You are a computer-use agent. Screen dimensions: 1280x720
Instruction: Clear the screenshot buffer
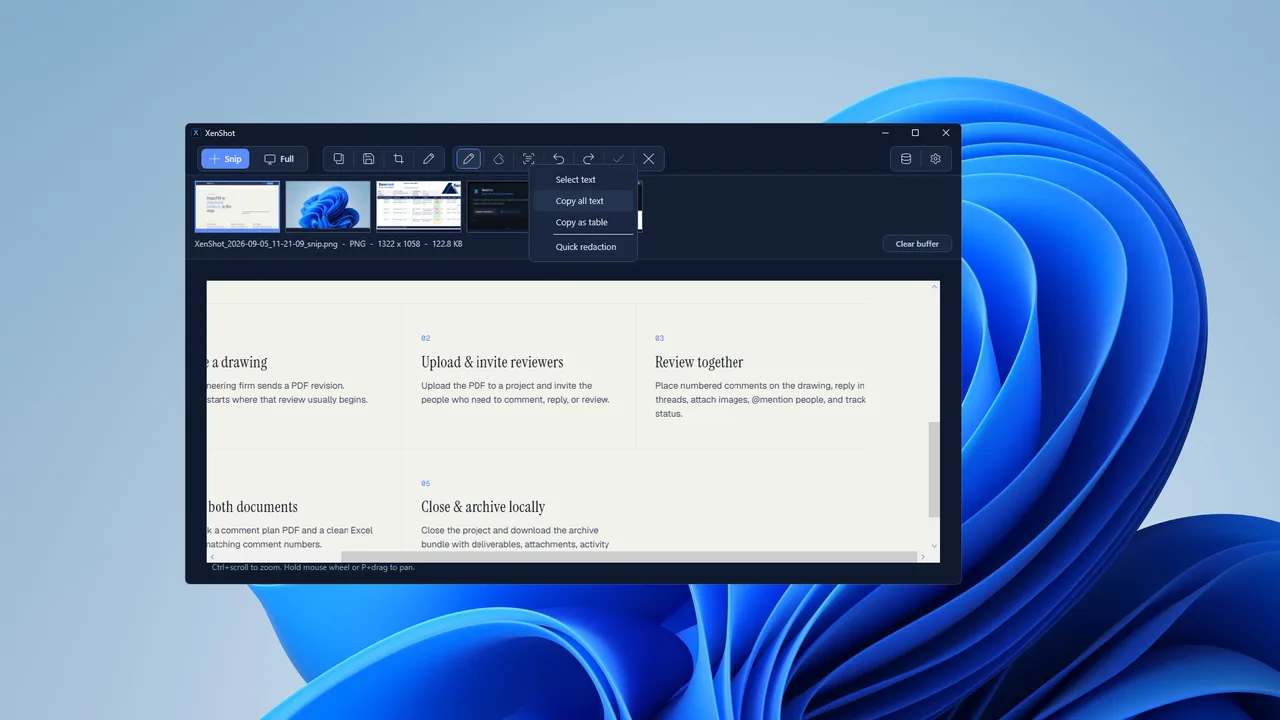point(917,244)
